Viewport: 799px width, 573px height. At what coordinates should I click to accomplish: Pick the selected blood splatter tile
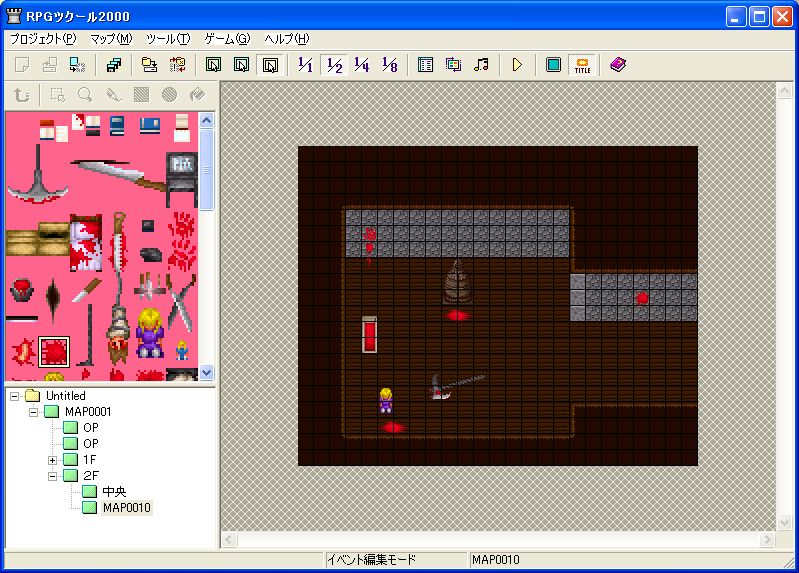[54, 351]
